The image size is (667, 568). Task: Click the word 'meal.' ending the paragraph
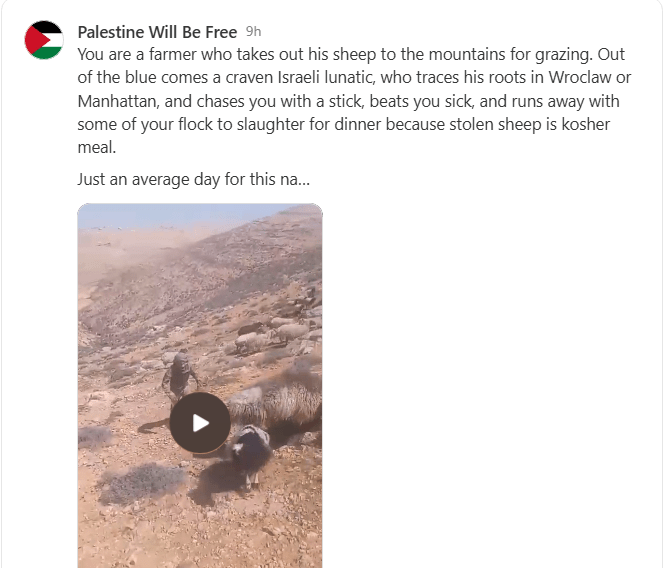tap(97, 147)
